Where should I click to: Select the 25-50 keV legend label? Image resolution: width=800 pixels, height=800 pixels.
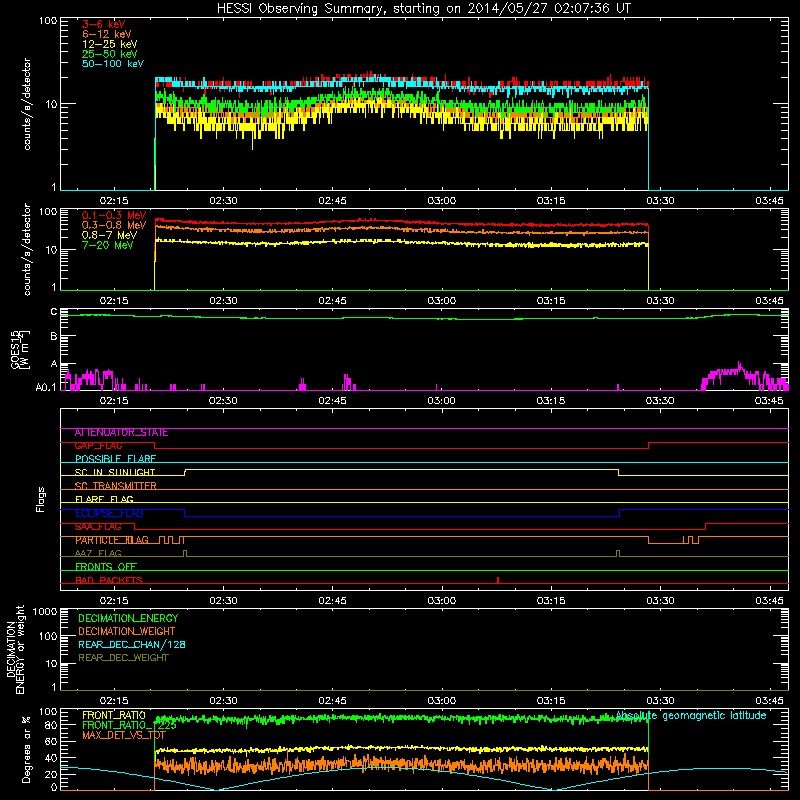(x=110, y=54)
